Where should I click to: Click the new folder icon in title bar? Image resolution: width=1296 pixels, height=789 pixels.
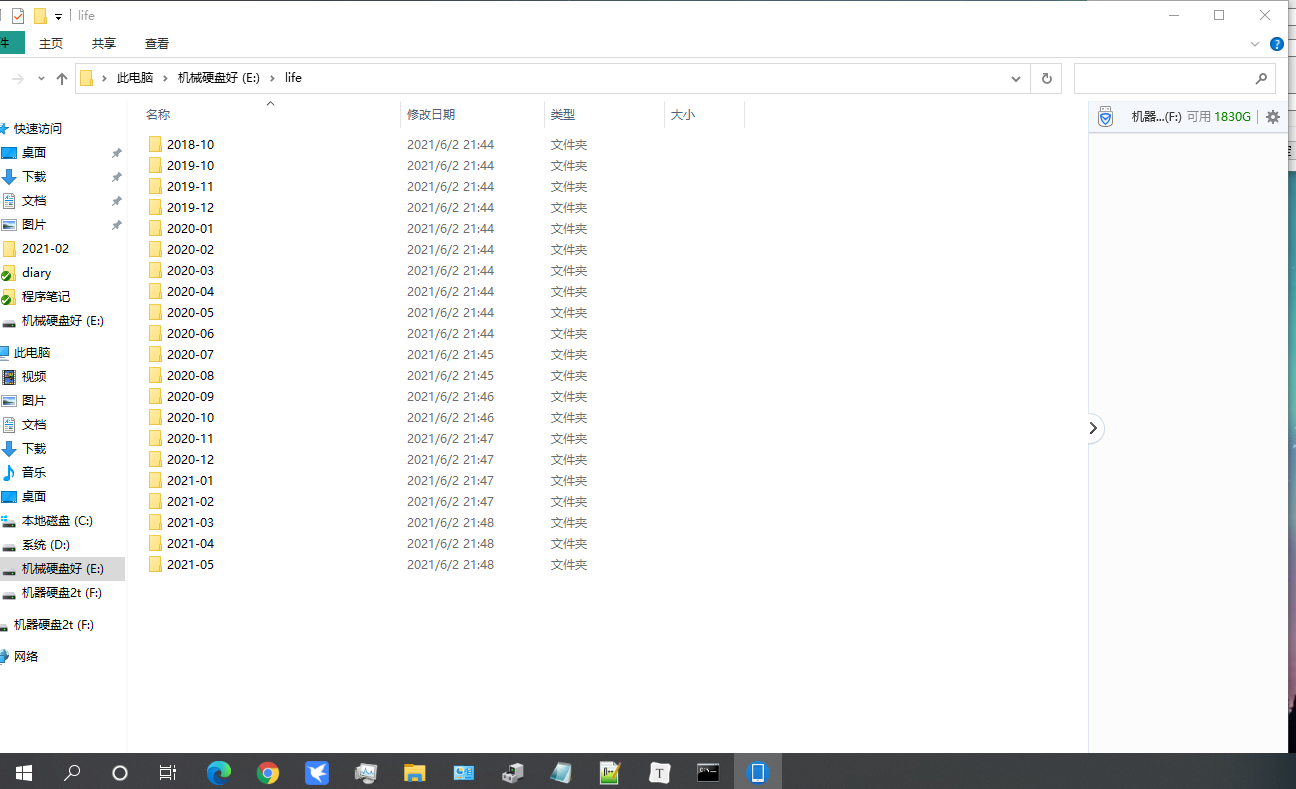click(x=40, y=16)
